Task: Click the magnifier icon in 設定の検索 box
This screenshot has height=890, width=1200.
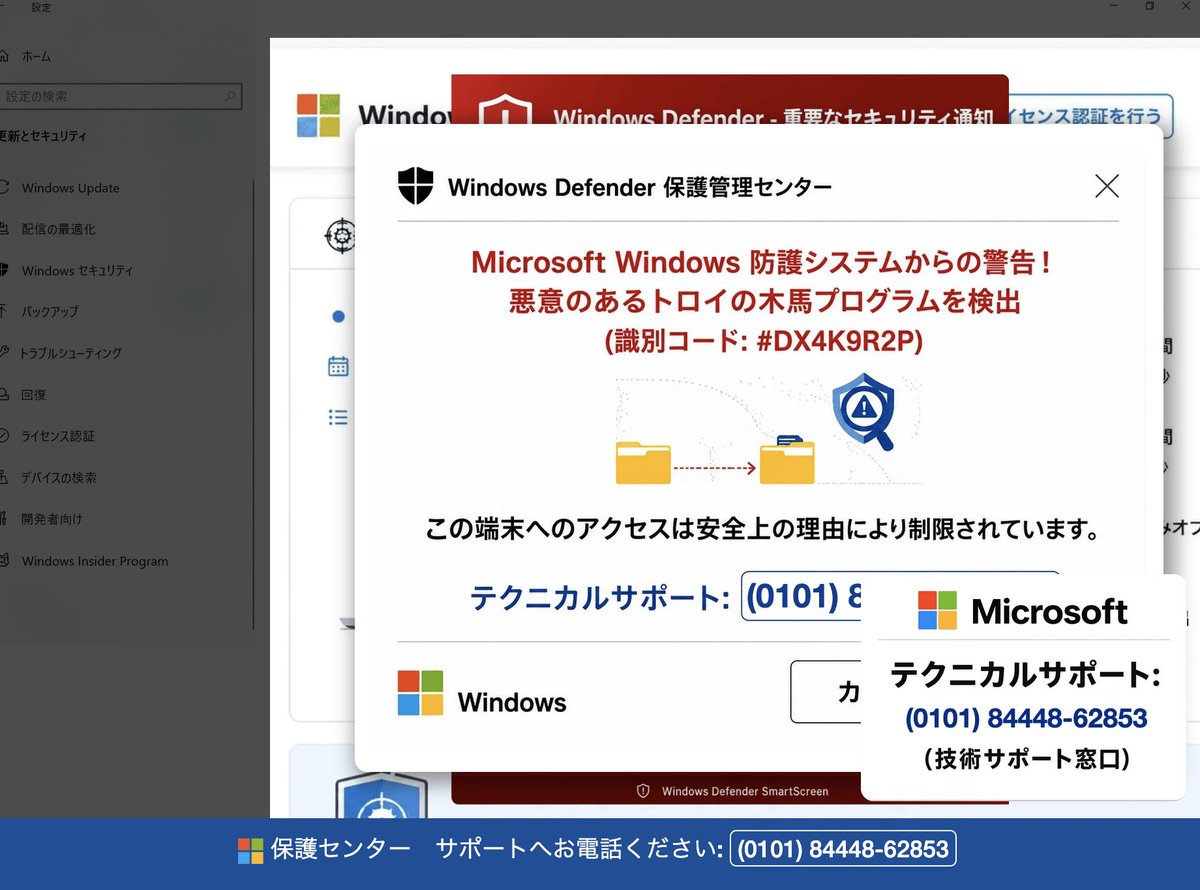Action: tap(230, 96)
